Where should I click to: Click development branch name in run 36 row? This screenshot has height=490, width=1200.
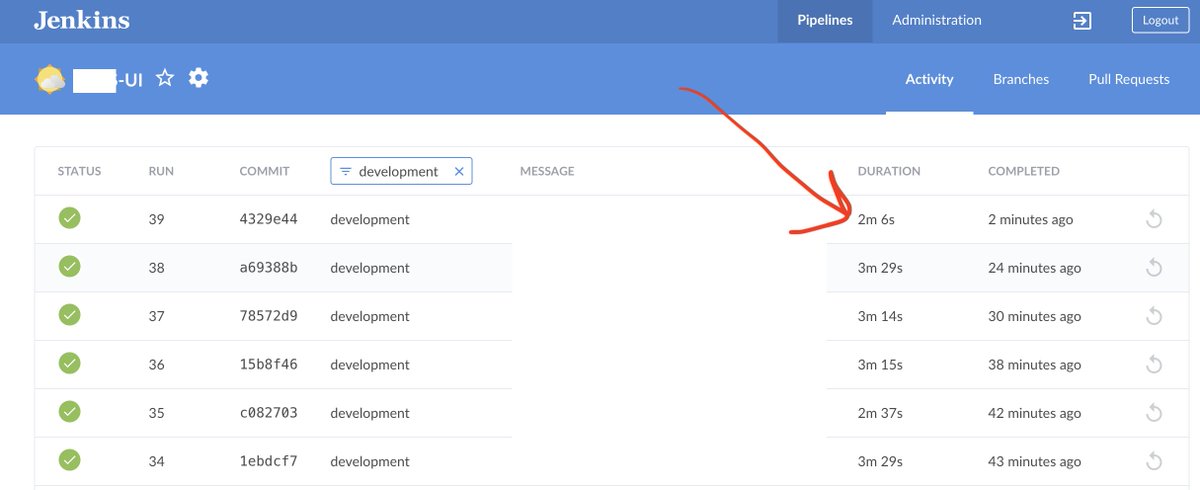(370, 364)
